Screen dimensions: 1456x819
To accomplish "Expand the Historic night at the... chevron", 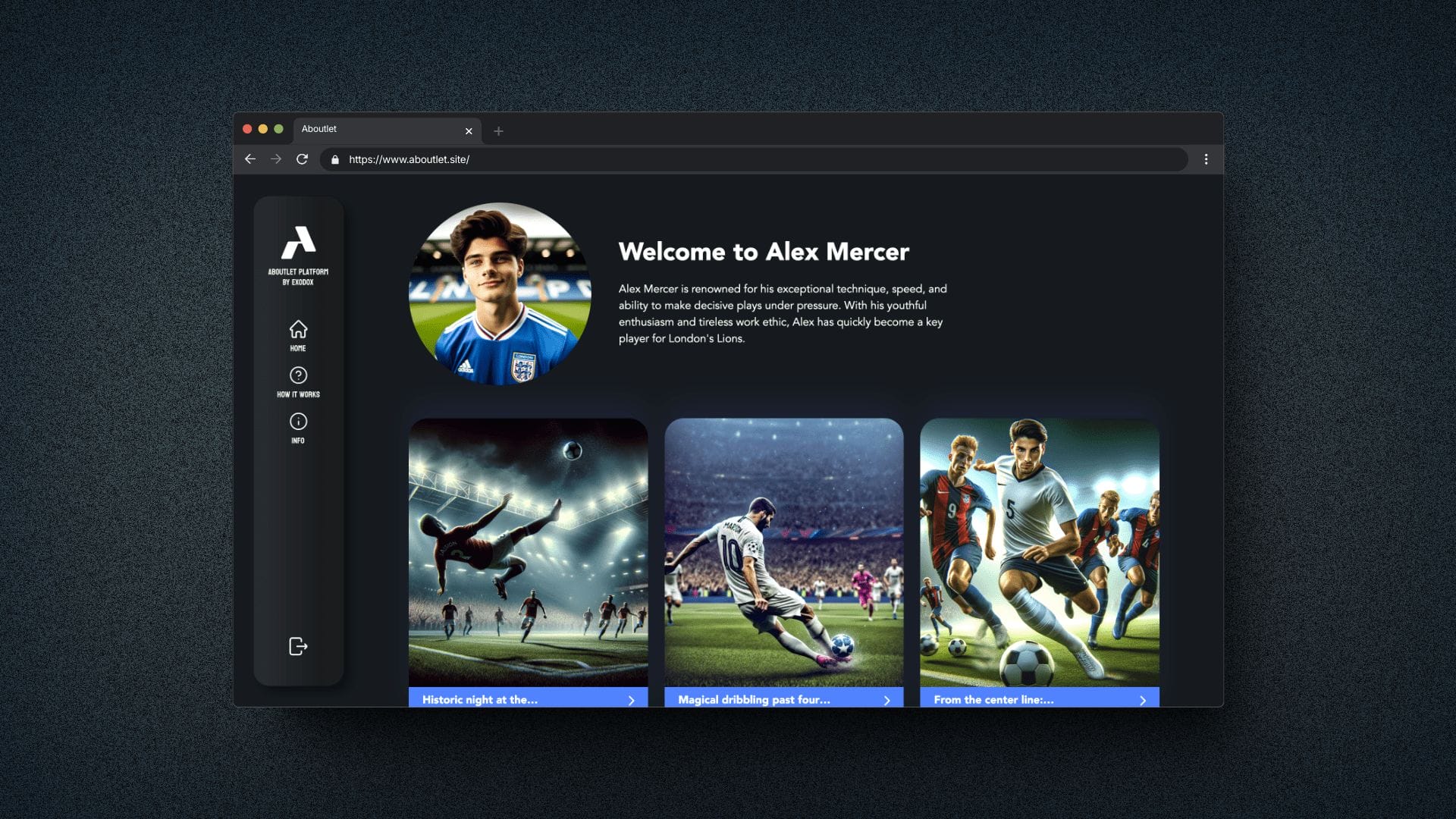I will [x=631, y=700].
